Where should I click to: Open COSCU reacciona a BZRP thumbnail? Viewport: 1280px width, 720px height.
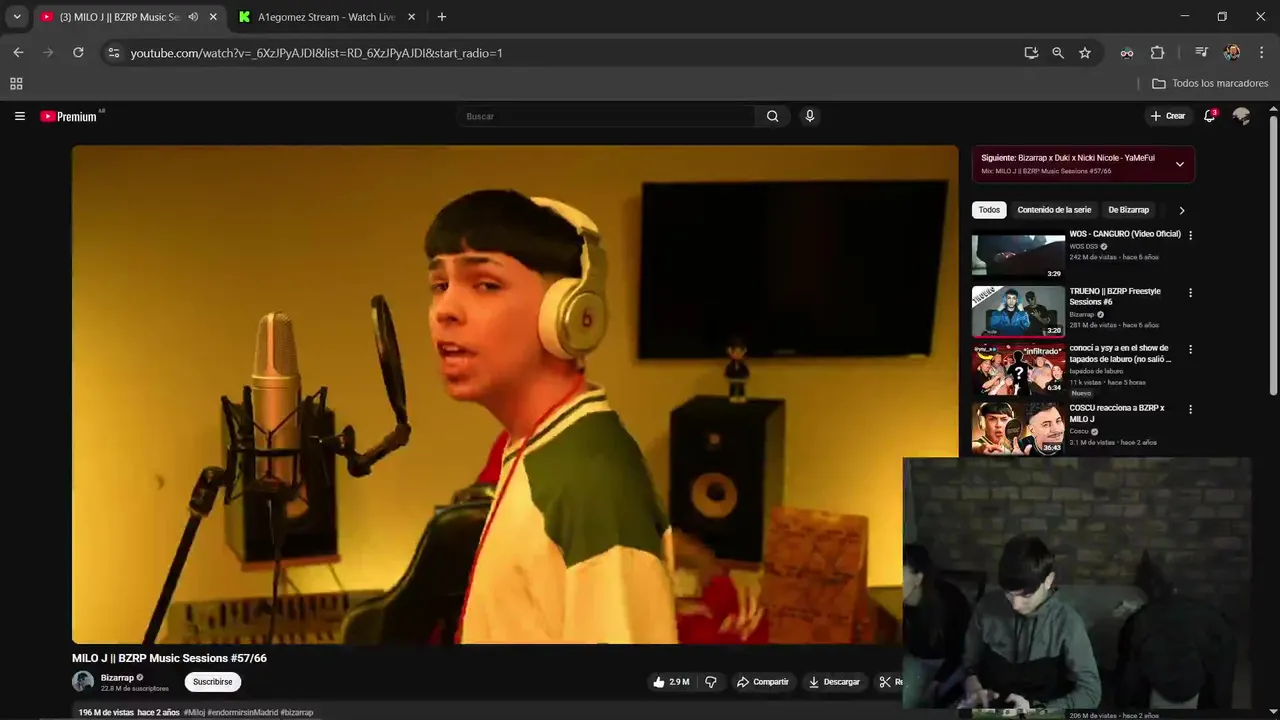[1018, 428]
